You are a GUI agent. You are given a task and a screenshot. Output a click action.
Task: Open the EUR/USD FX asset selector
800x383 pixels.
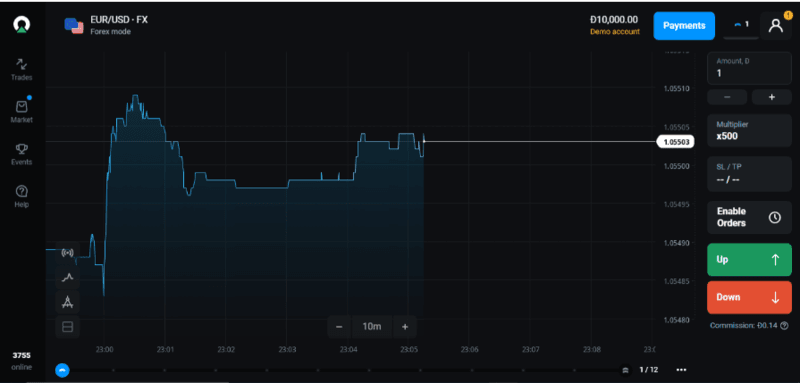coord(106,24)
